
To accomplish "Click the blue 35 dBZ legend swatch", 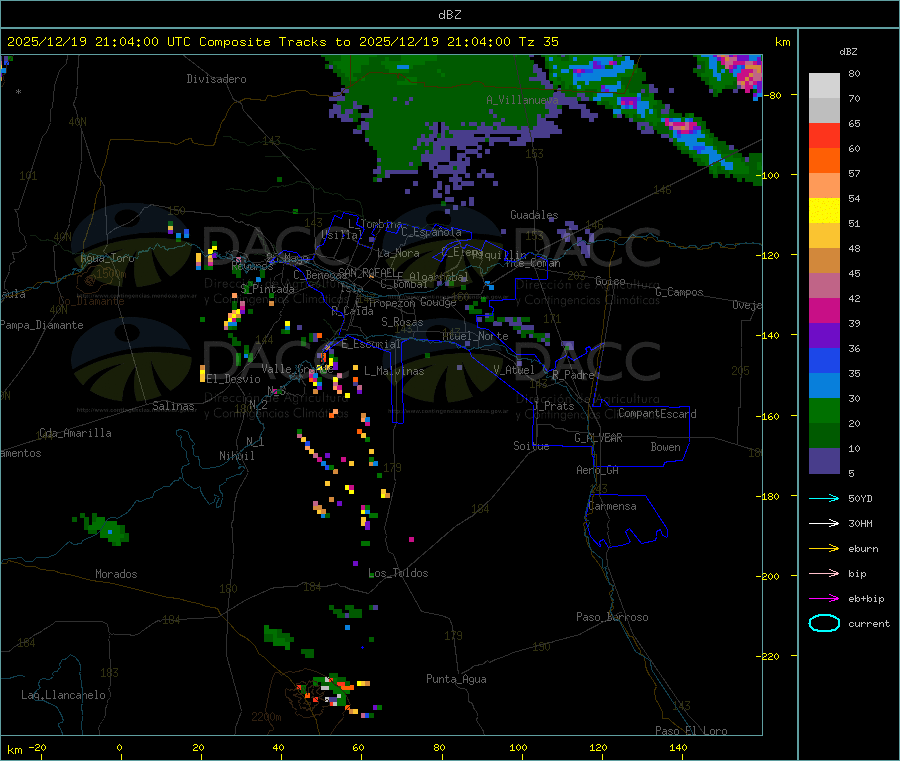I will [x=824, y=360].
